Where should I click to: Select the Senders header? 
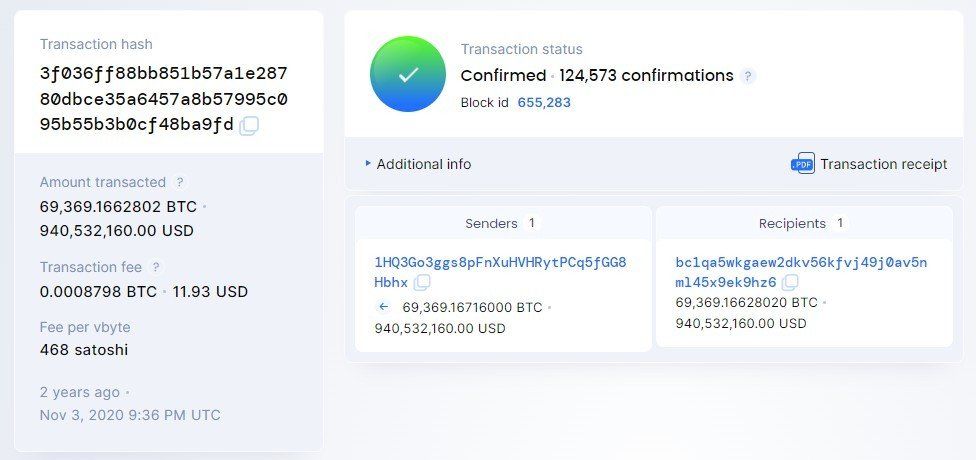pyautogui.click(x=492, y=223)
